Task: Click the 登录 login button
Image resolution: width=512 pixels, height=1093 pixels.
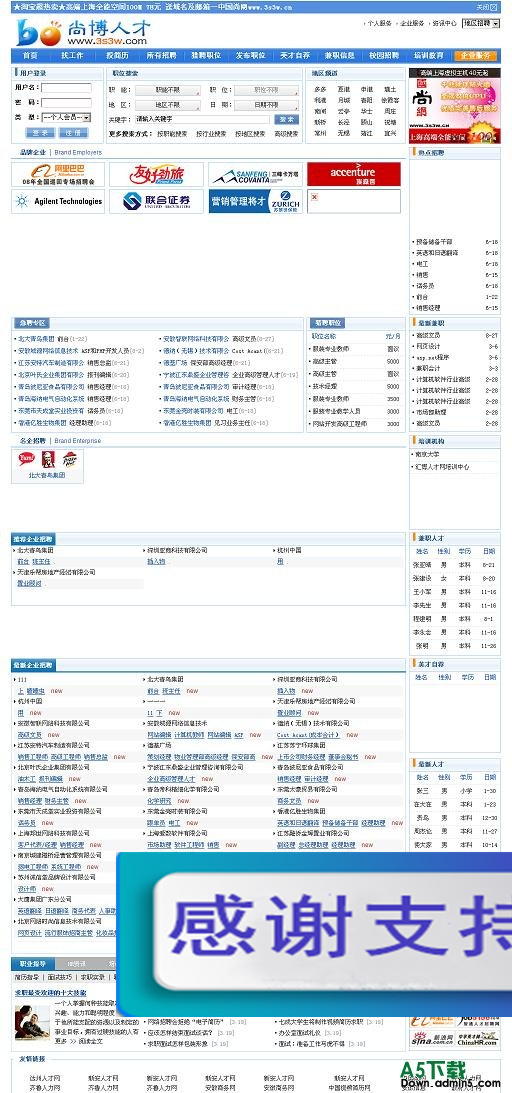Action: (x=40, y=132)
